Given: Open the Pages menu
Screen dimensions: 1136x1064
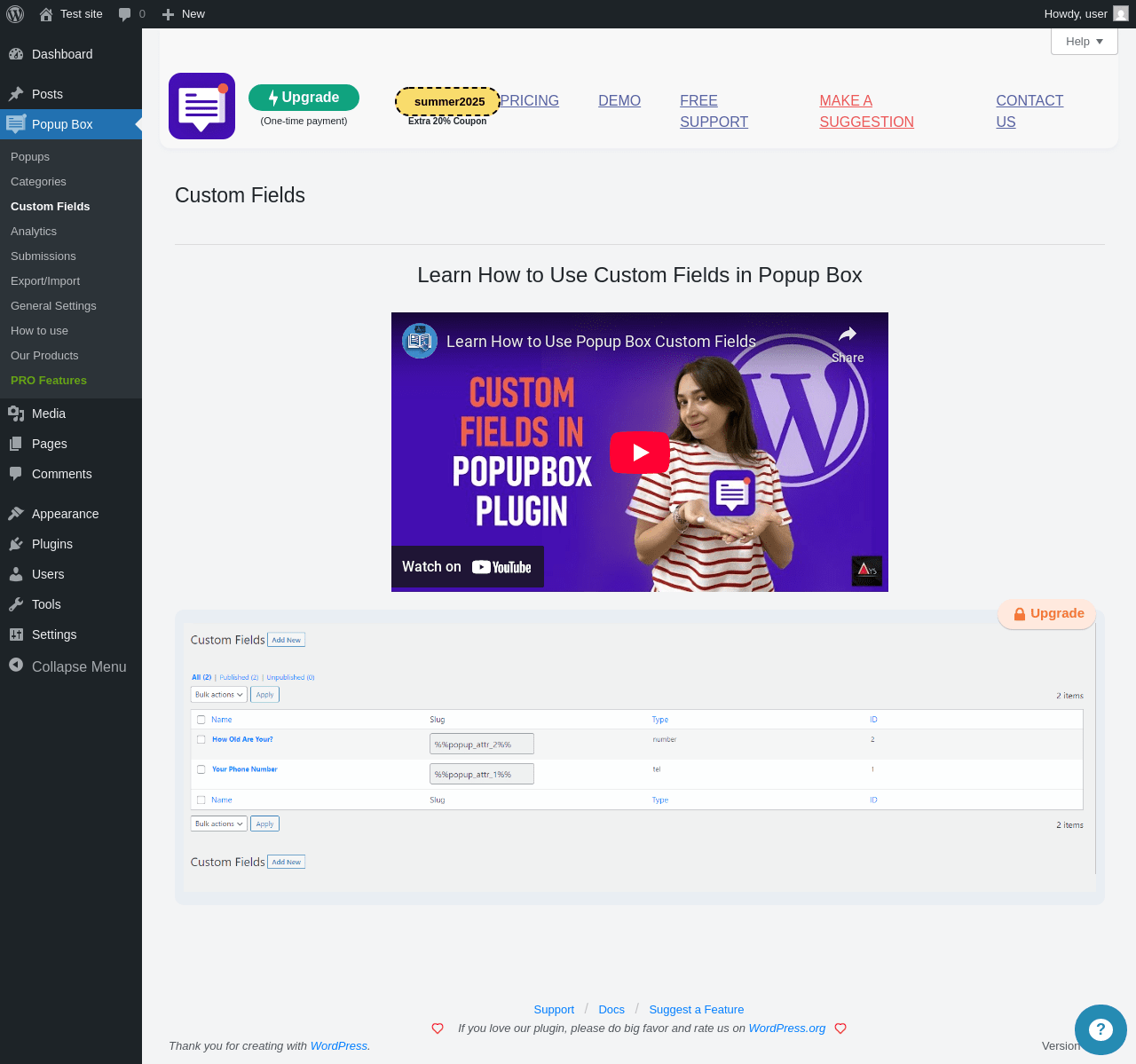Looking at the screenshot, I should pos(71,444).
